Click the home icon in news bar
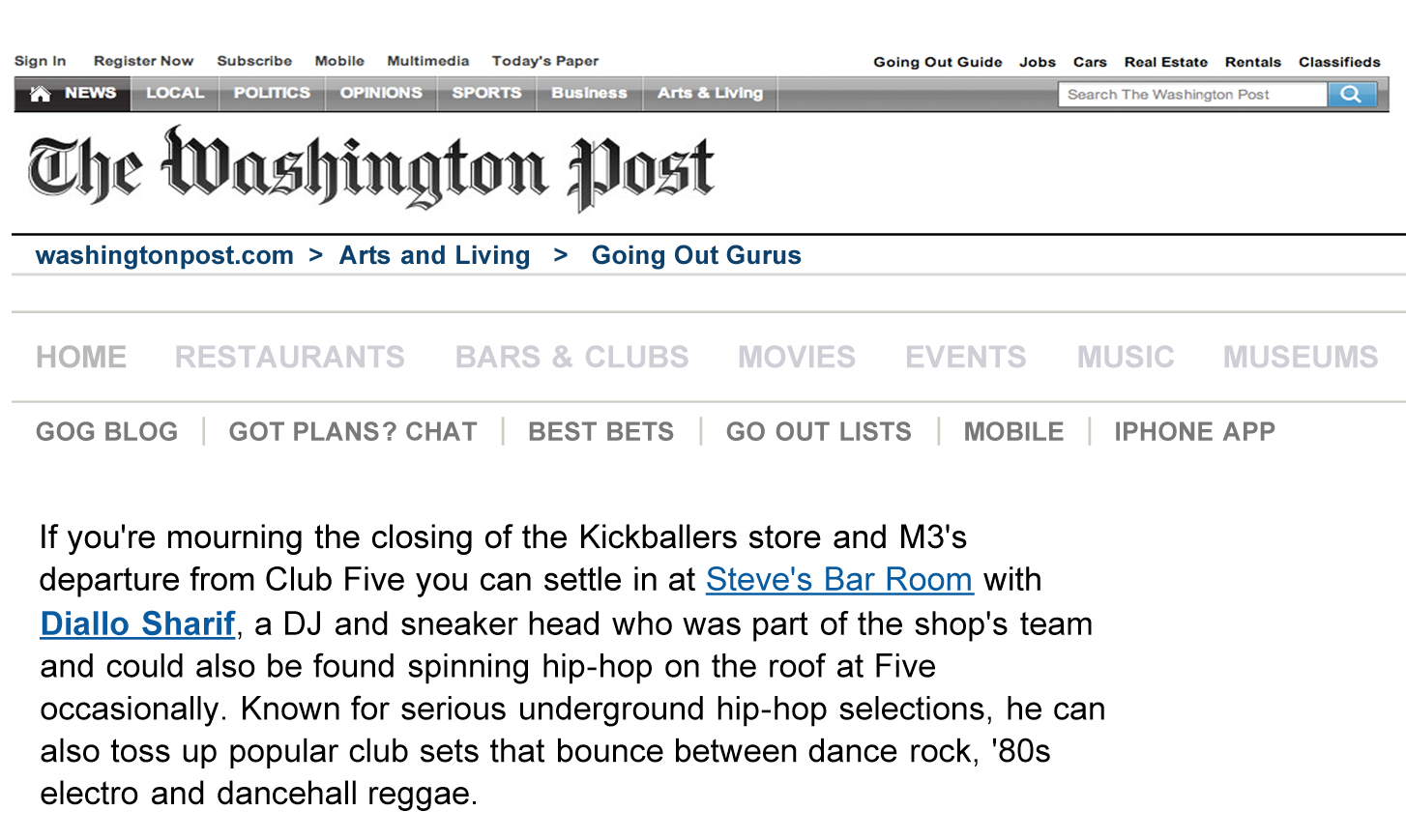Screen dimensions: 1406x840 [41, 94]
